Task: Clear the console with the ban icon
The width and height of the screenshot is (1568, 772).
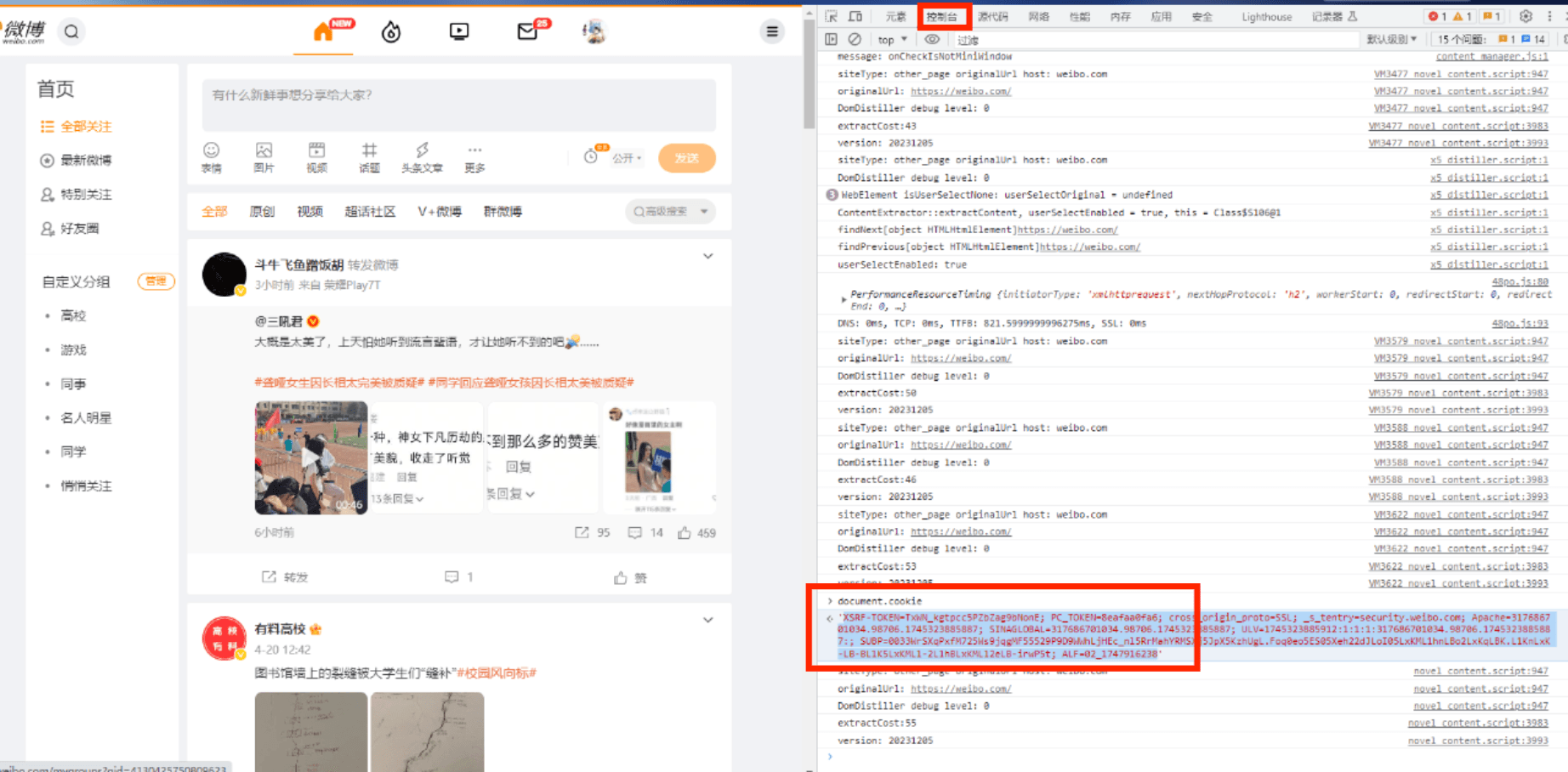Action: pos(855,39)
